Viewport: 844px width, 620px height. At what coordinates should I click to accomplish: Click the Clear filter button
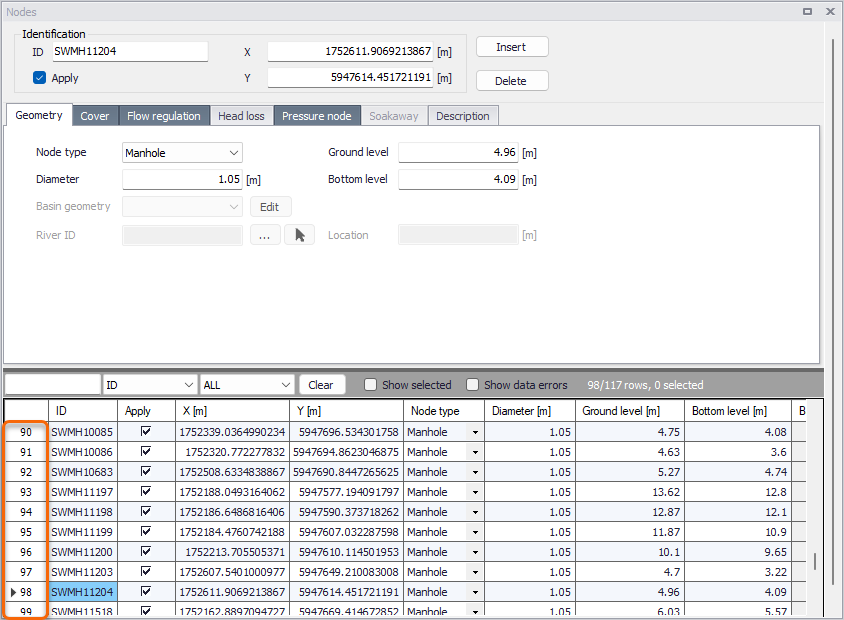(321, 385)
